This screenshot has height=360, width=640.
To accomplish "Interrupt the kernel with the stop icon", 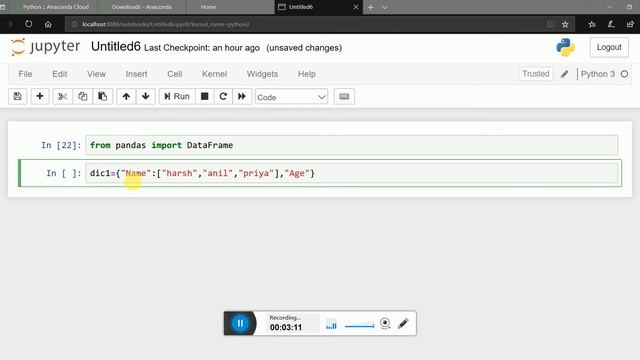I will pyautogui.click(x=204, y=97).
